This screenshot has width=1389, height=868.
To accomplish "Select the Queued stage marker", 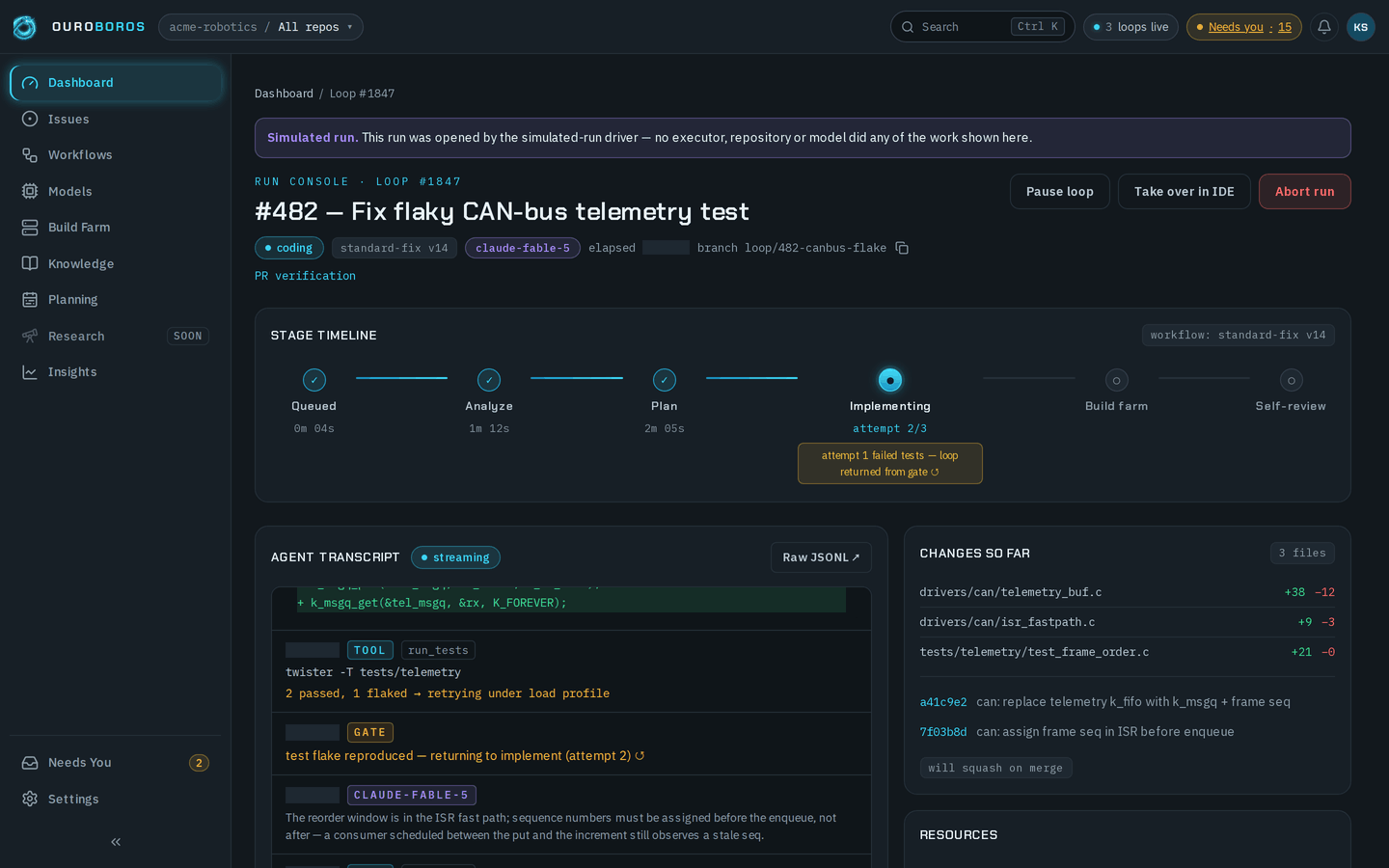I will [x=314, y=380].
